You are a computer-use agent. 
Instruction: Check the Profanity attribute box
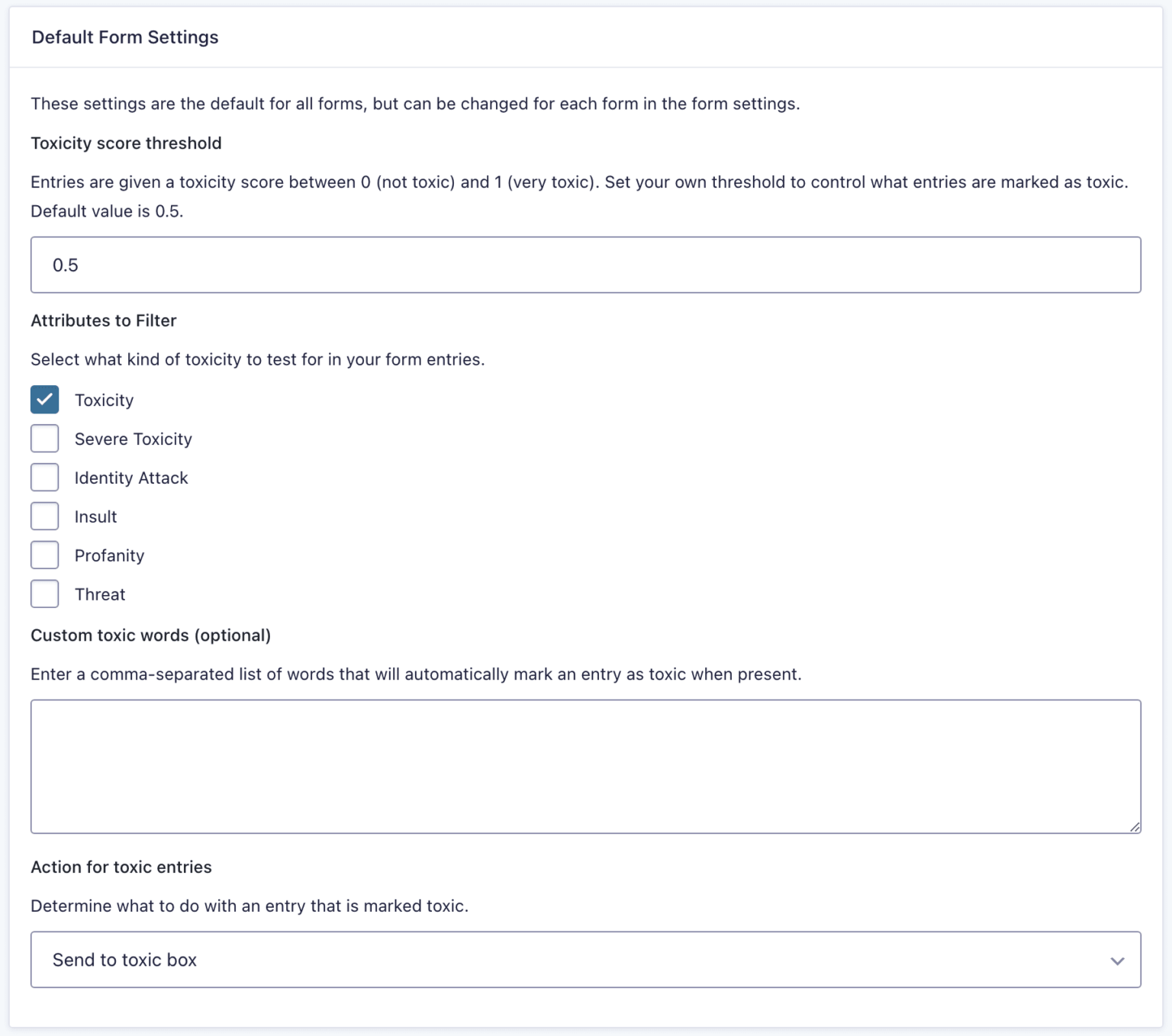pos(44,555)
